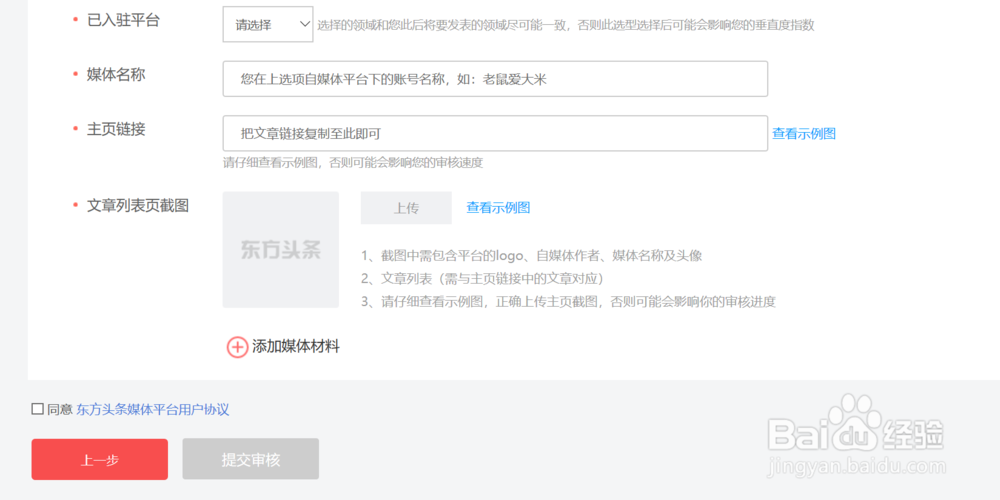
Task: Open the 已入驻平台 请选择 dropdown
Action: [x=268, y=25]
